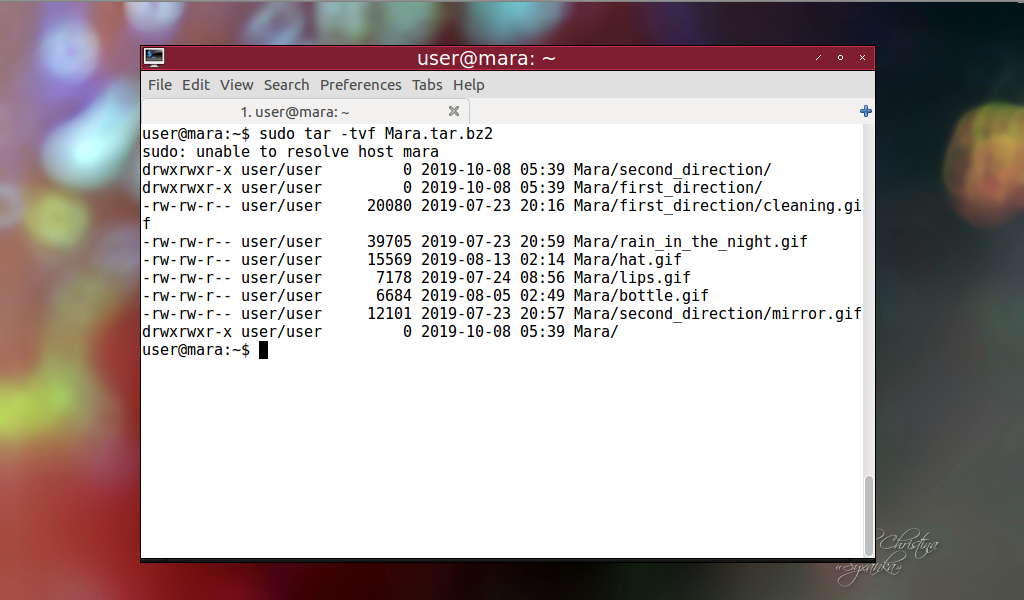This screenshot has width=1024, height=600.
Task: Click file size value 39705
Action: (389, 242)
